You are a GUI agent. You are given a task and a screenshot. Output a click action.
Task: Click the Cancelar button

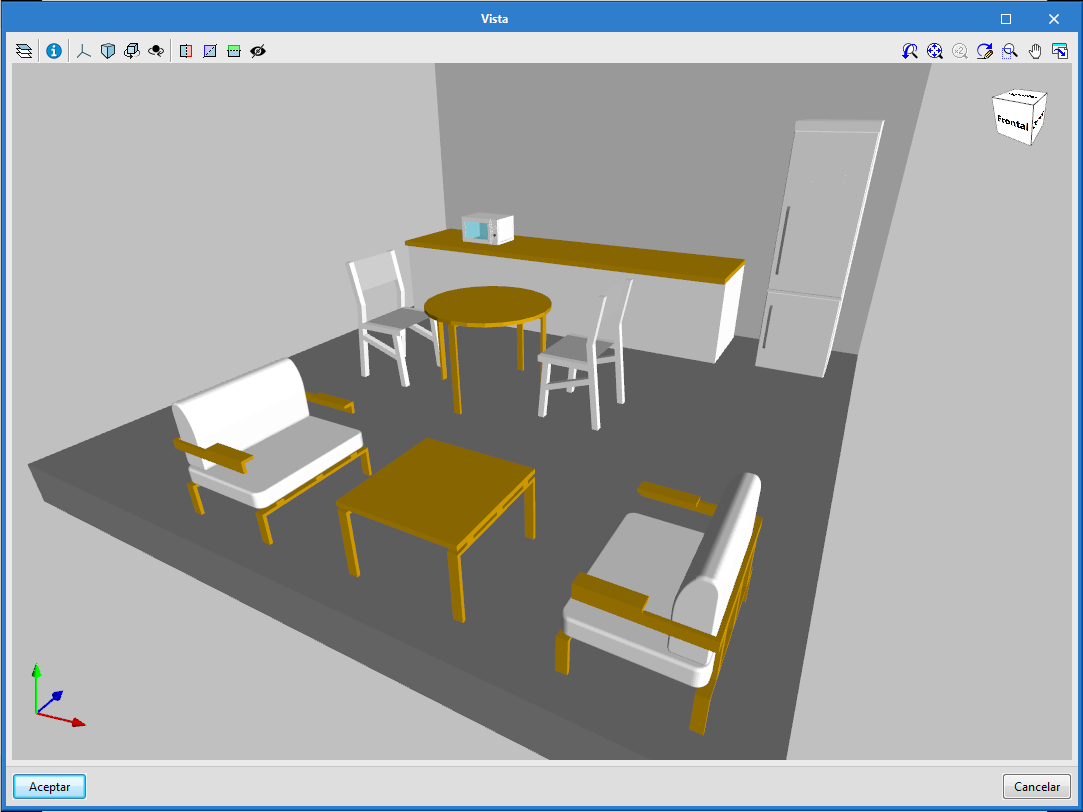point(1037,786)
